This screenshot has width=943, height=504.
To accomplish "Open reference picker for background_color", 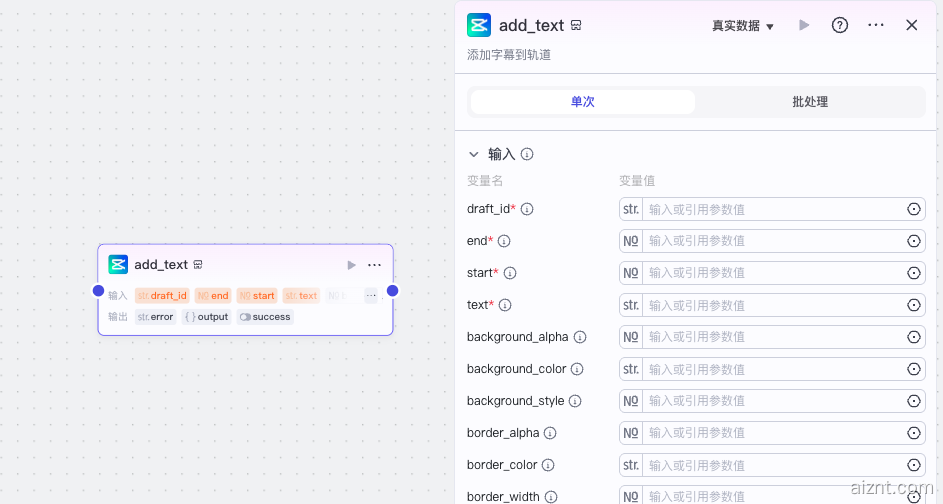I will [914, 369].
